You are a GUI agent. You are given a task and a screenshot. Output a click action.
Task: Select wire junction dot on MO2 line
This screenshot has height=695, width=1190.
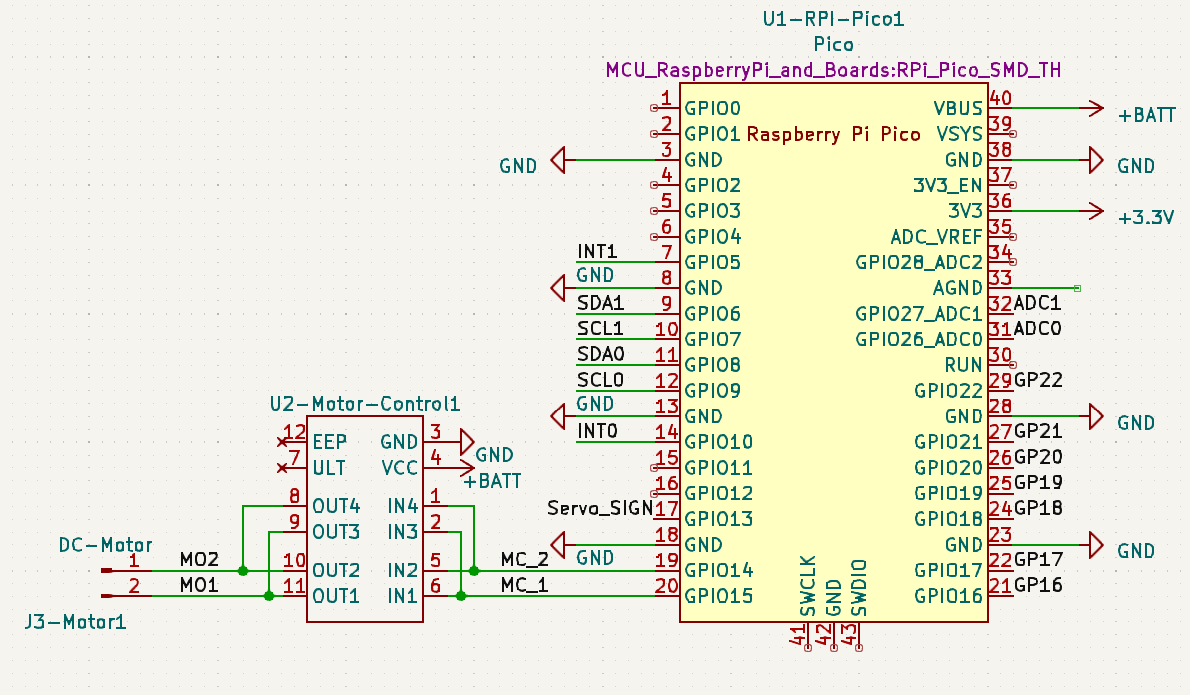[x=243, y=571]
